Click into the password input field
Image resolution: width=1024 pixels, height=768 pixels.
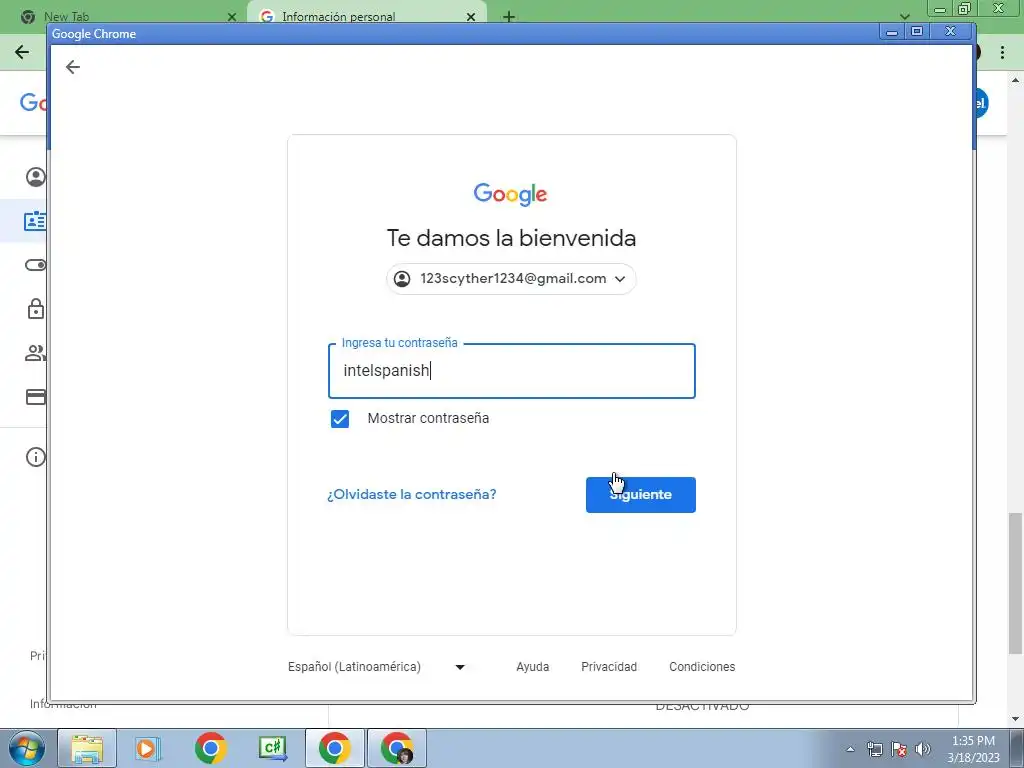pos(511,370)
